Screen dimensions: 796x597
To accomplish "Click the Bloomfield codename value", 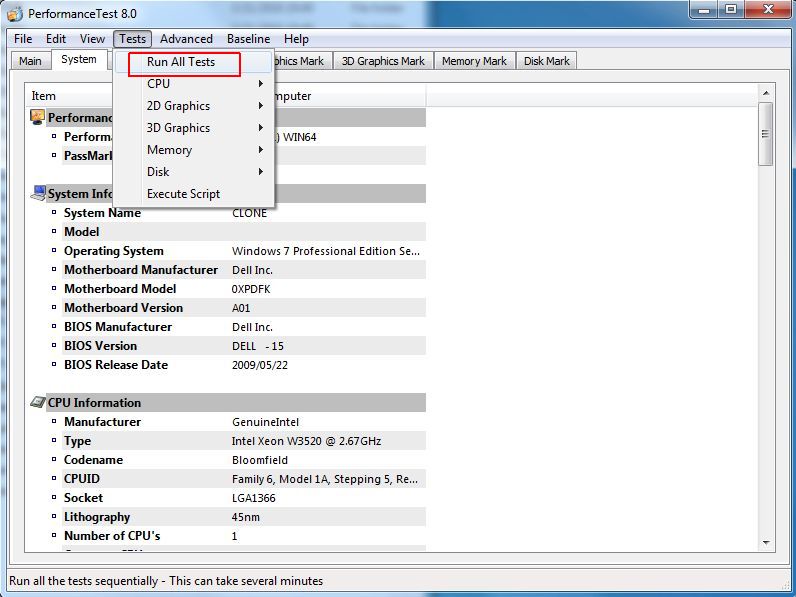I will (x=259, y=460).
